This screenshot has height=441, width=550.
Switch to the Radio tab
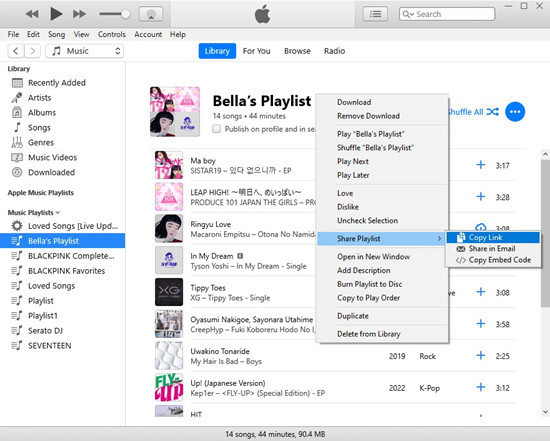click(334, 51)
